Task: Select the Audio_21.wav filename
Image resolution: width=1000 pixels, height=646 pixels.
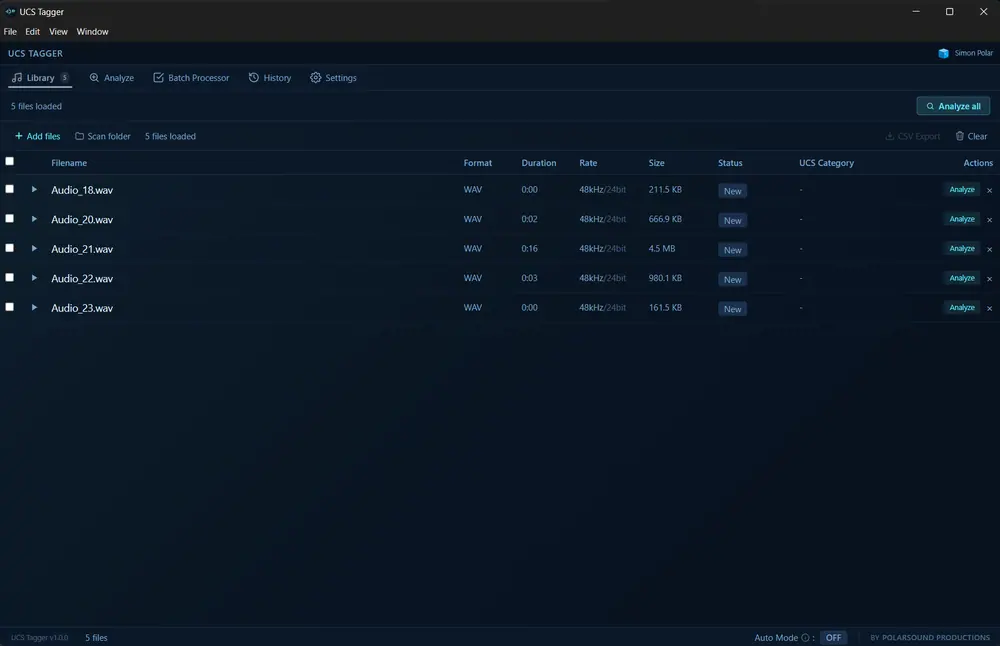Action: (x=82, y=249)
